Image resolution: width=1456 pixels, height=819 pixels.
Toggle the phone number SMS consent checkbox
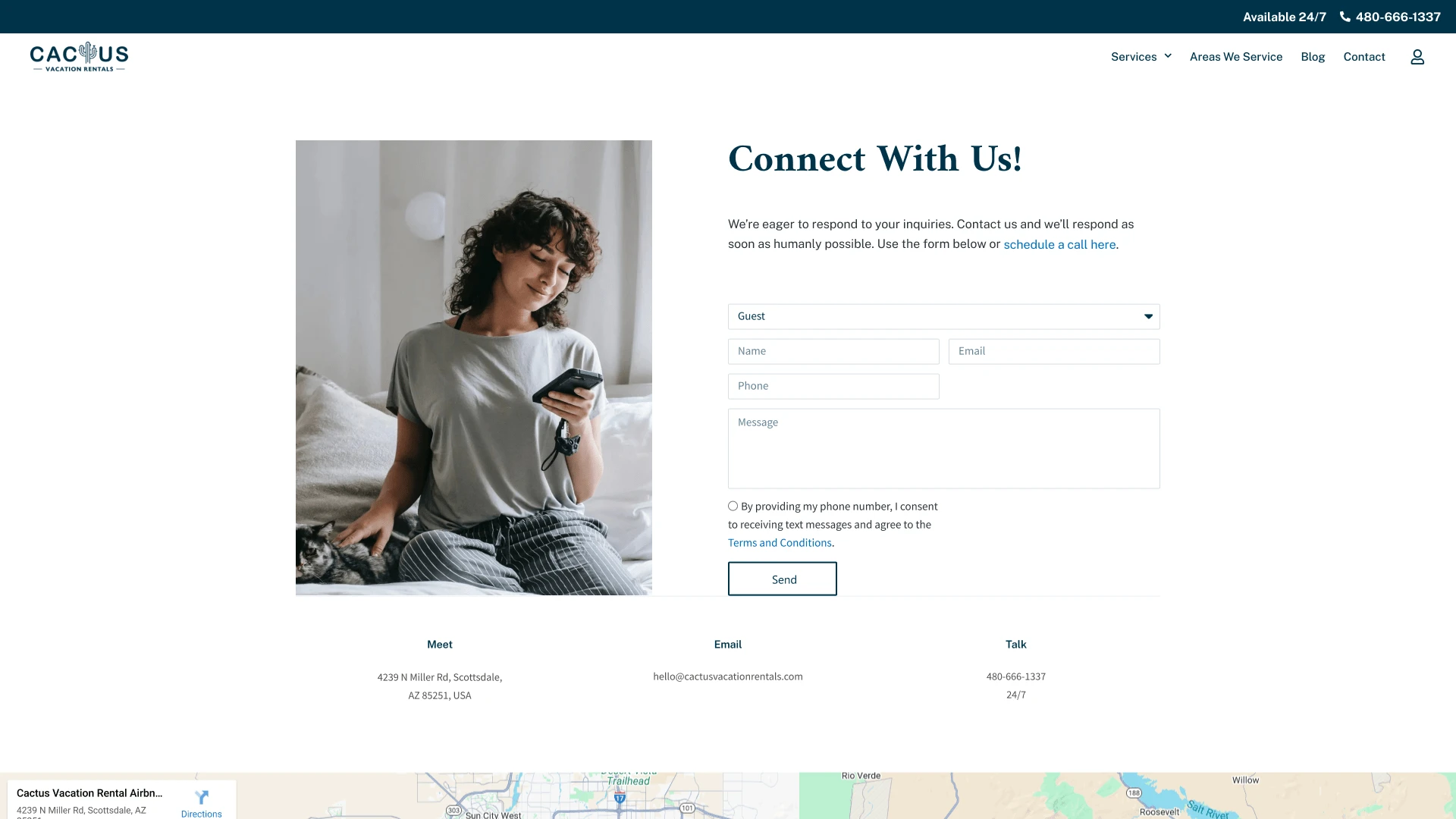[x=732, y=505]
